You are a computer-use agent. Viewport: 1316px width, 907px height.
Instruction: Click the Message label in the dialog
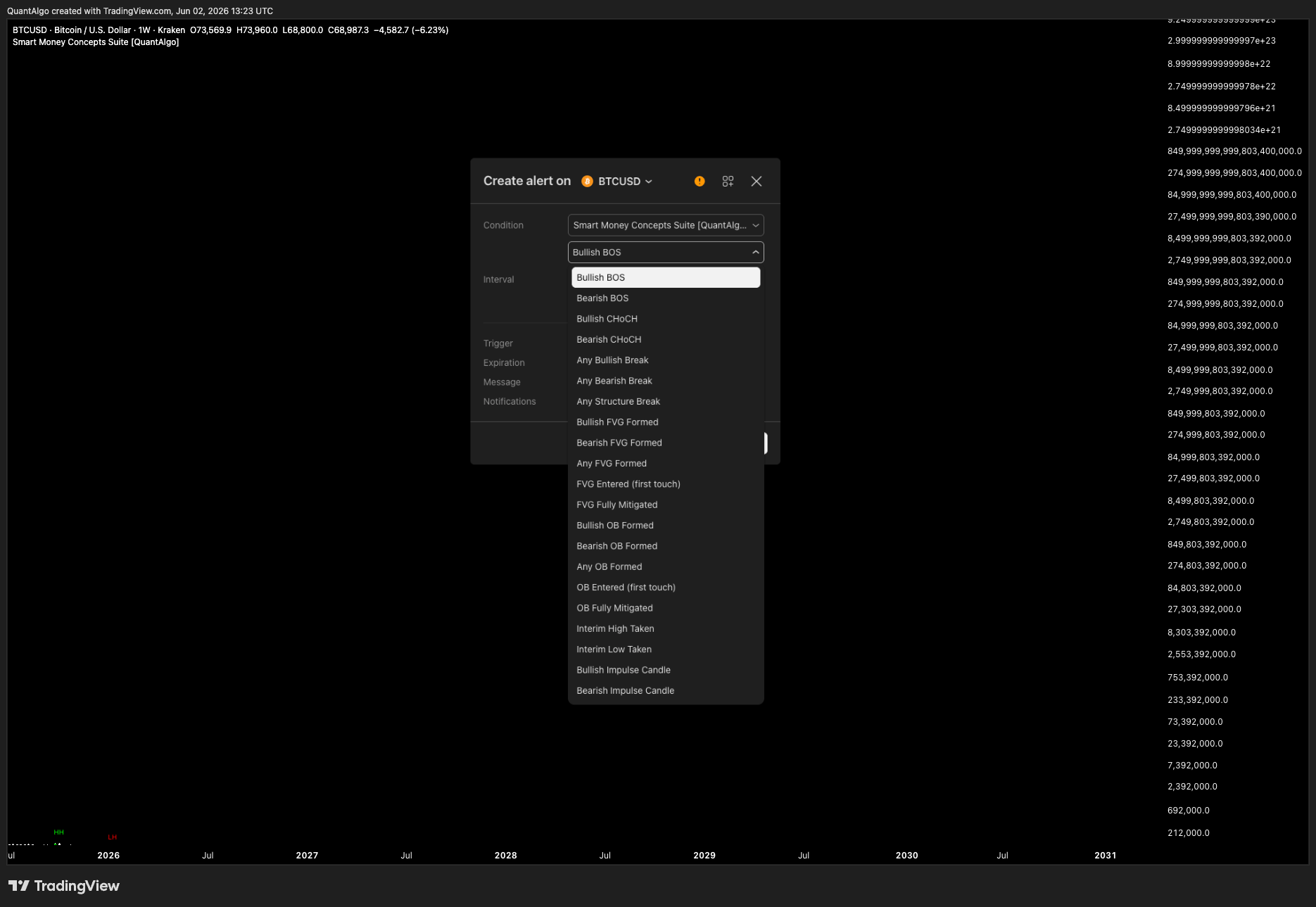tap(502, 382)
